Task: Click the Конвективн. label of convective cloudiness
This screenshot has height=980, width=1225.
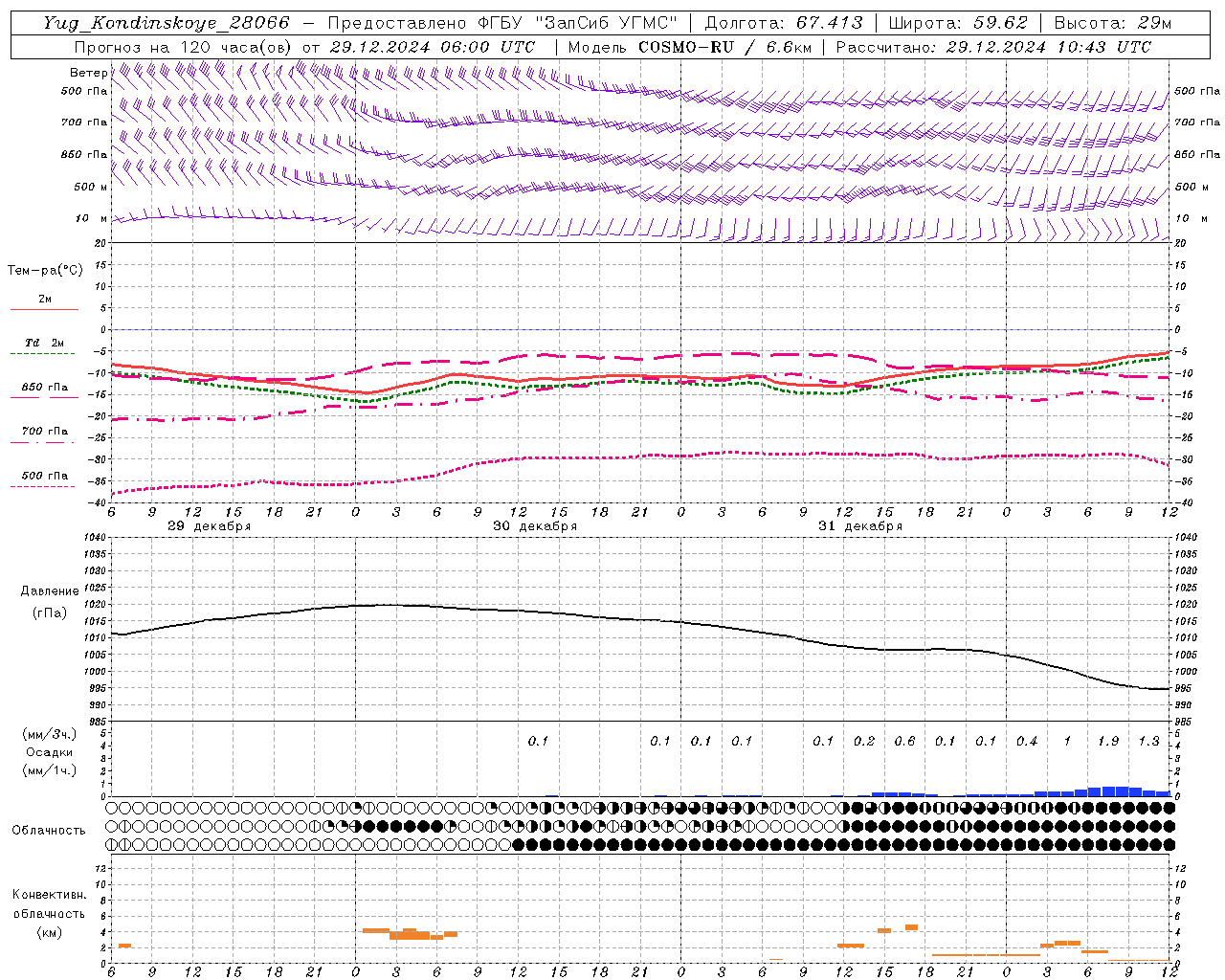Action: click(x=50, y=895)
